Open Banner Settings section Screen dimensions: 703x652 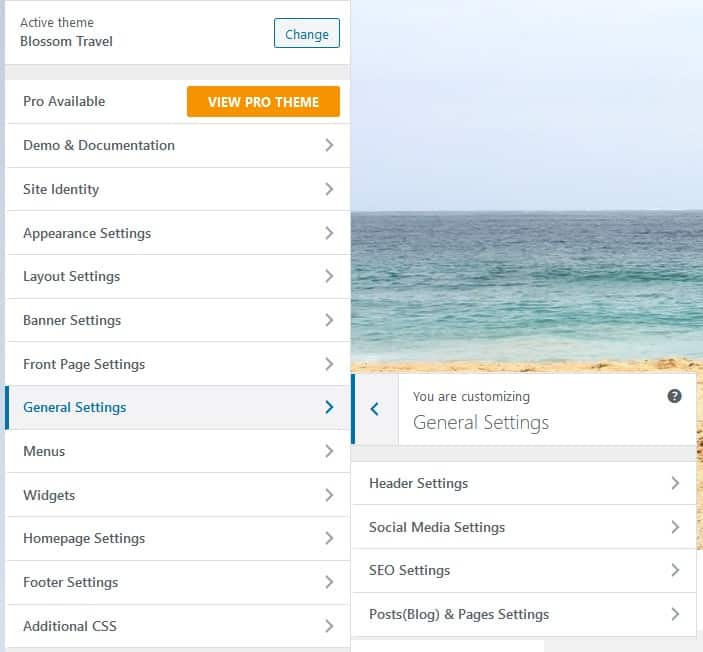click(x=178, y=320)
